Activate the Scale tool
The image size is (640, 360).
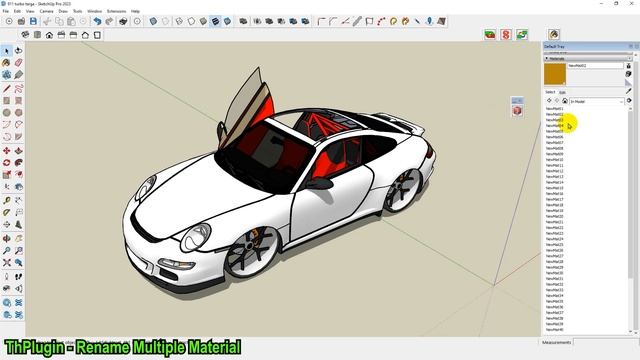click(x=6, y=175)
